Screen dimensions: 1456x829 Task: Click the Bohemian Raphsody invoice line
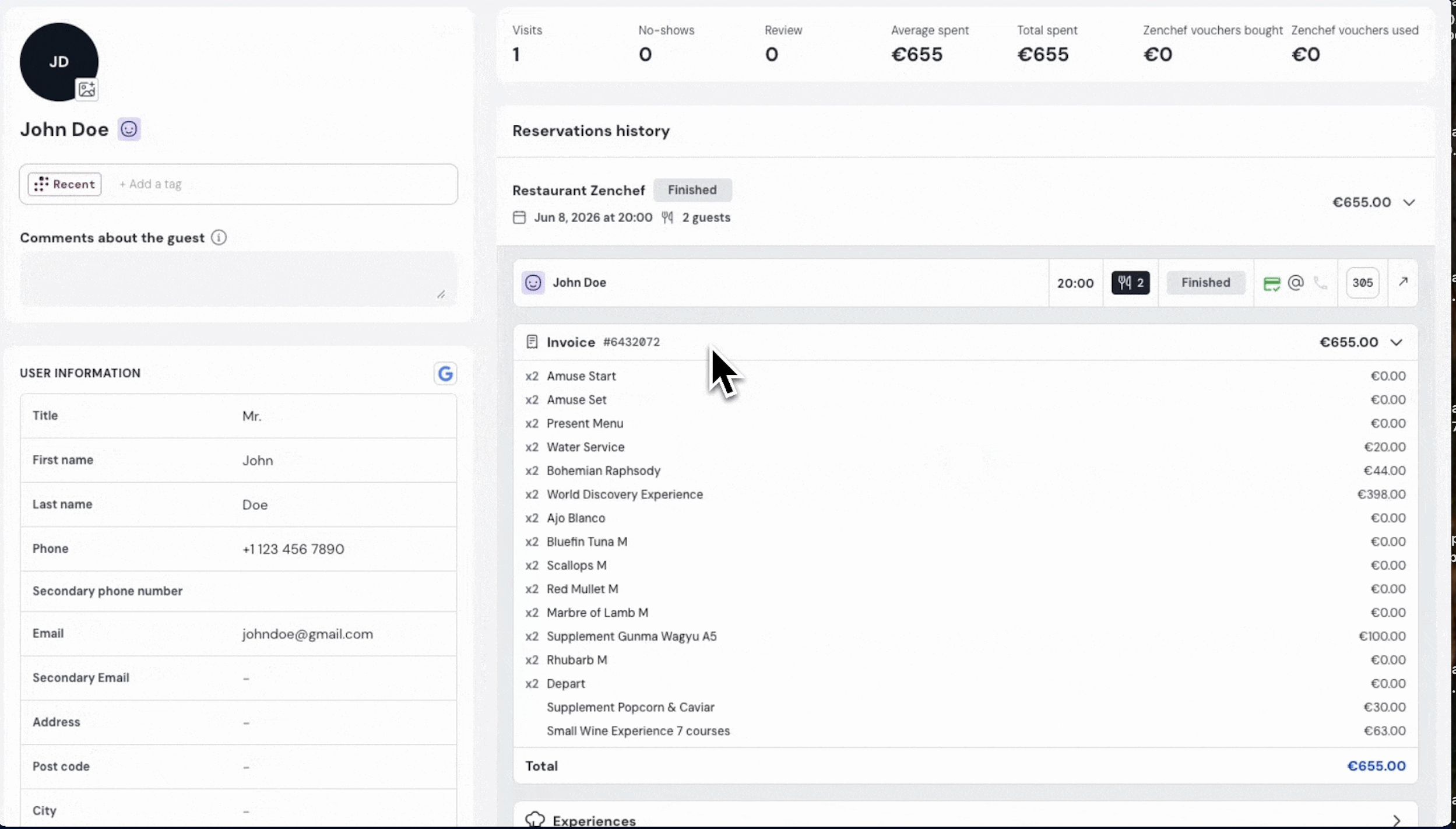click(x=965, y=470)
